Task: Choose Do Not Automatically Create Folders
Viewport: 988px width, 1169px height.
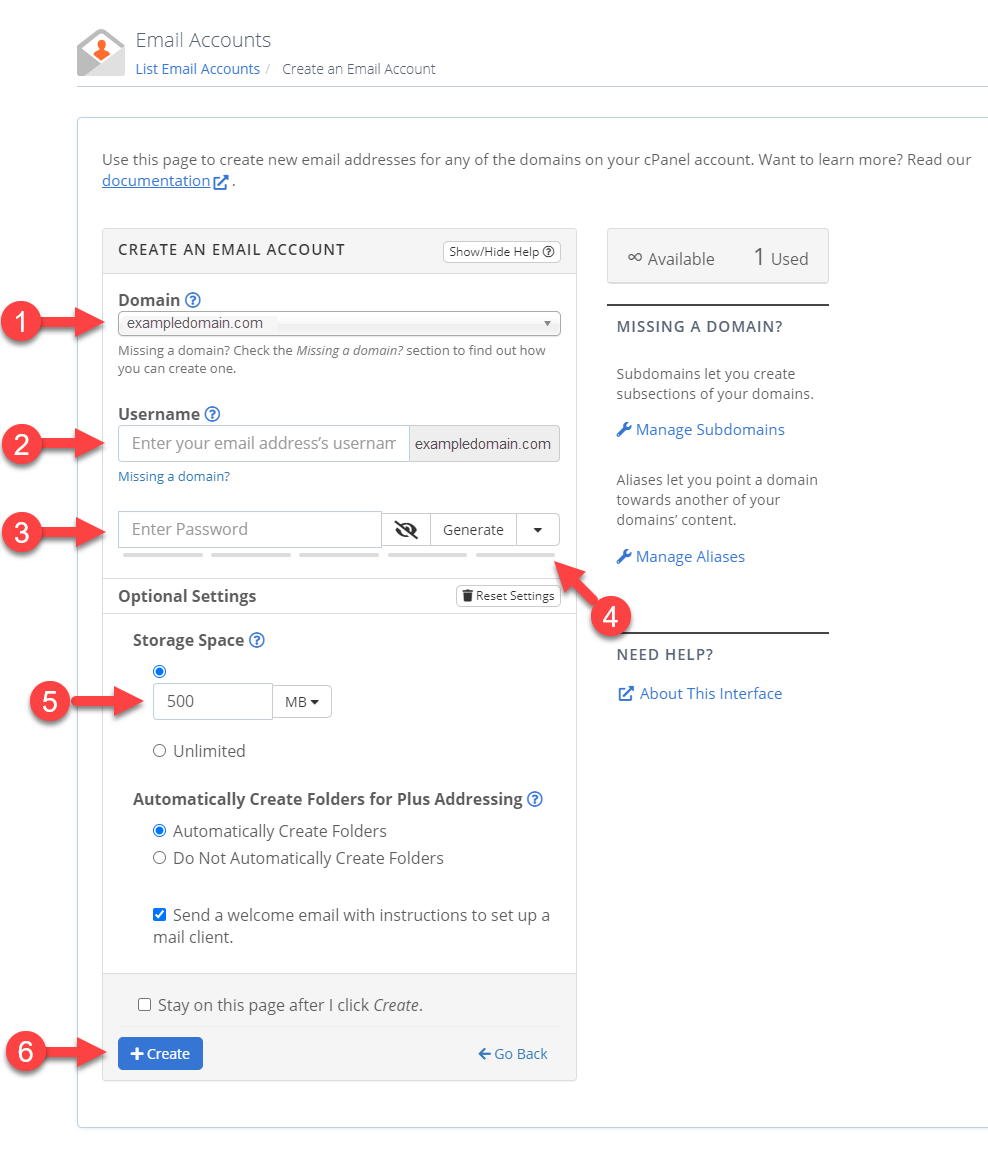Action: pyautogui.click(x=159, y=857)
